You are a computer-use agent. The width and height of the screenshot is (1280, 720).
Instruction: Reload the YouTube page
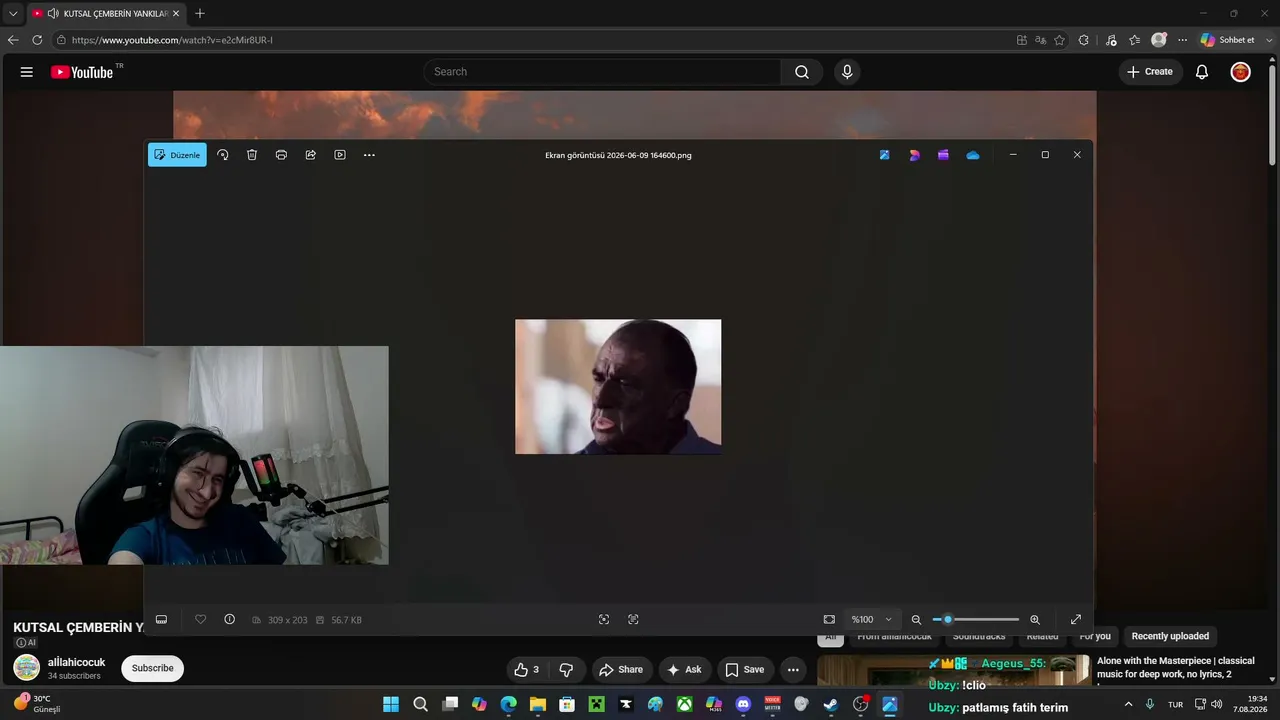37,40
